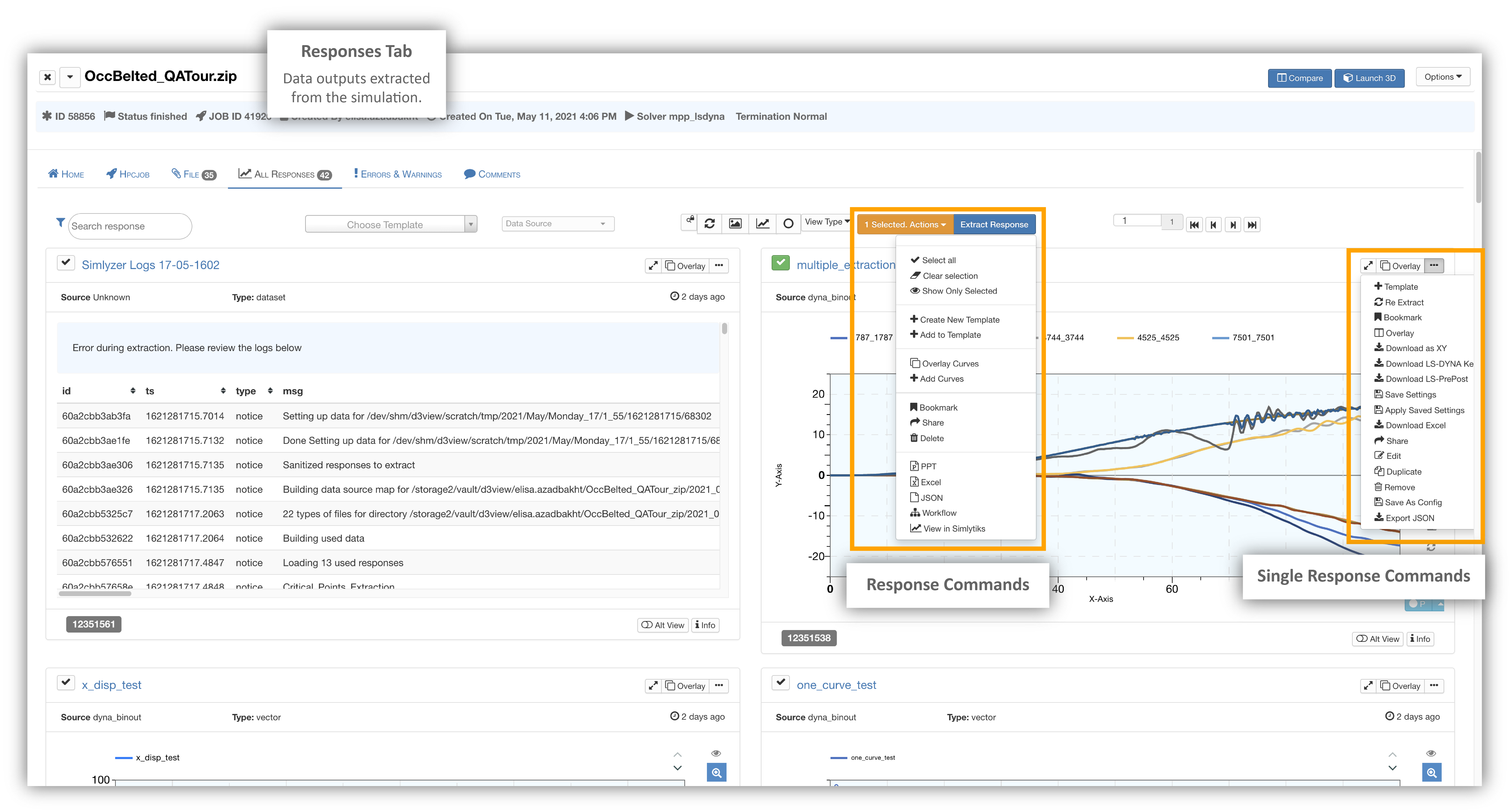
Task: Click the page number input field
Action: pyautogui.click(x=1137, y=220)
